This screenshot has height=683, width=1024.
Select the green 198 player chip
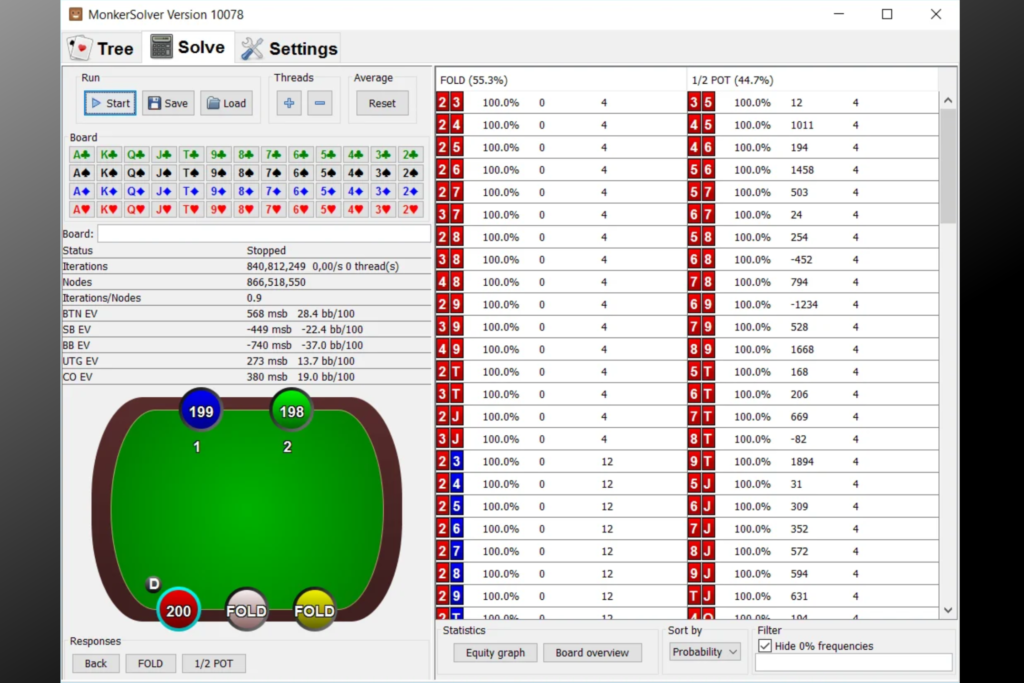pyautogui.click(x=291, y=411)
